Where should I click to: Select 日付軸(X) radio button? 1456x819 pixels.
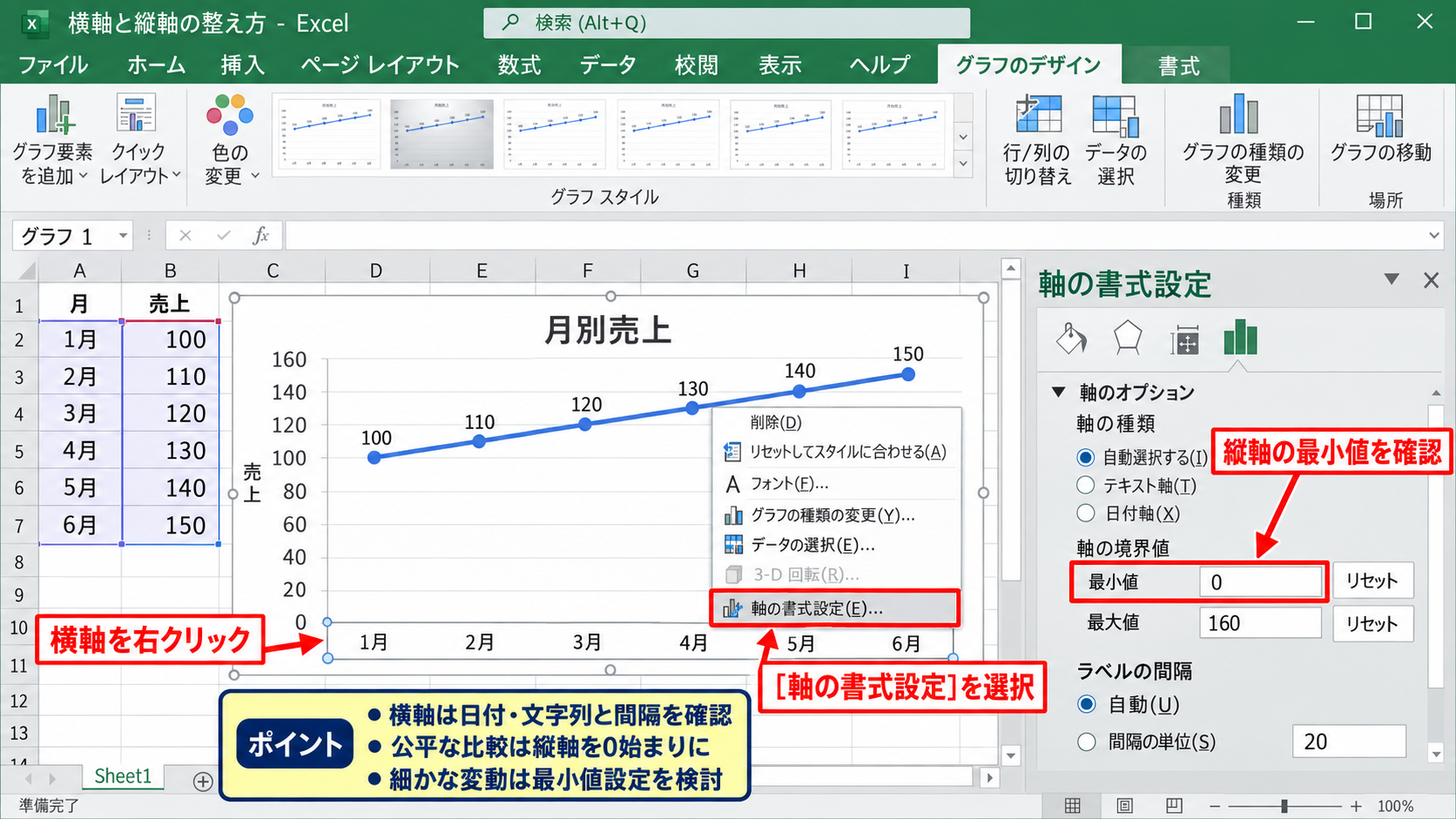[x=1085, y=513]
